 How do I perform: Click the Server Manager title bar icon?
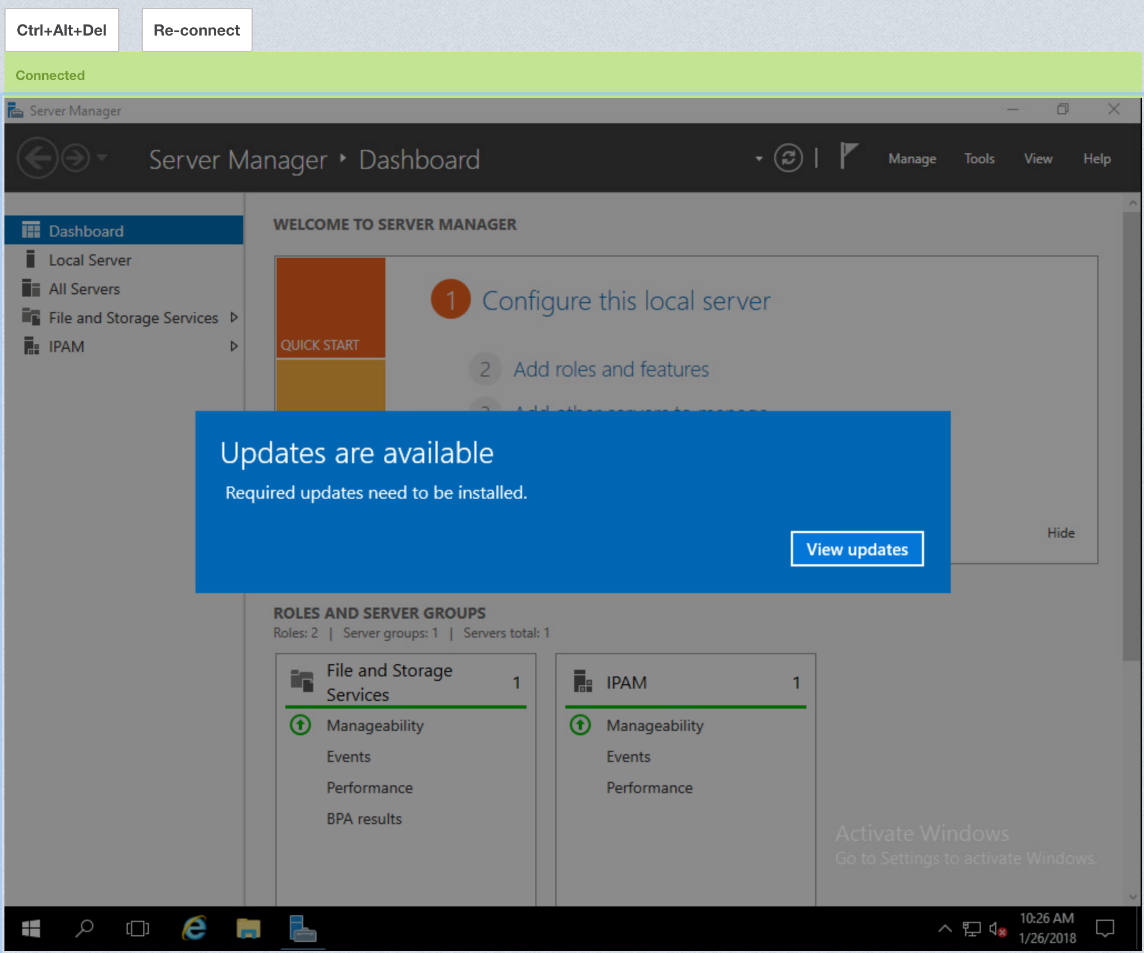pos(15,110)
